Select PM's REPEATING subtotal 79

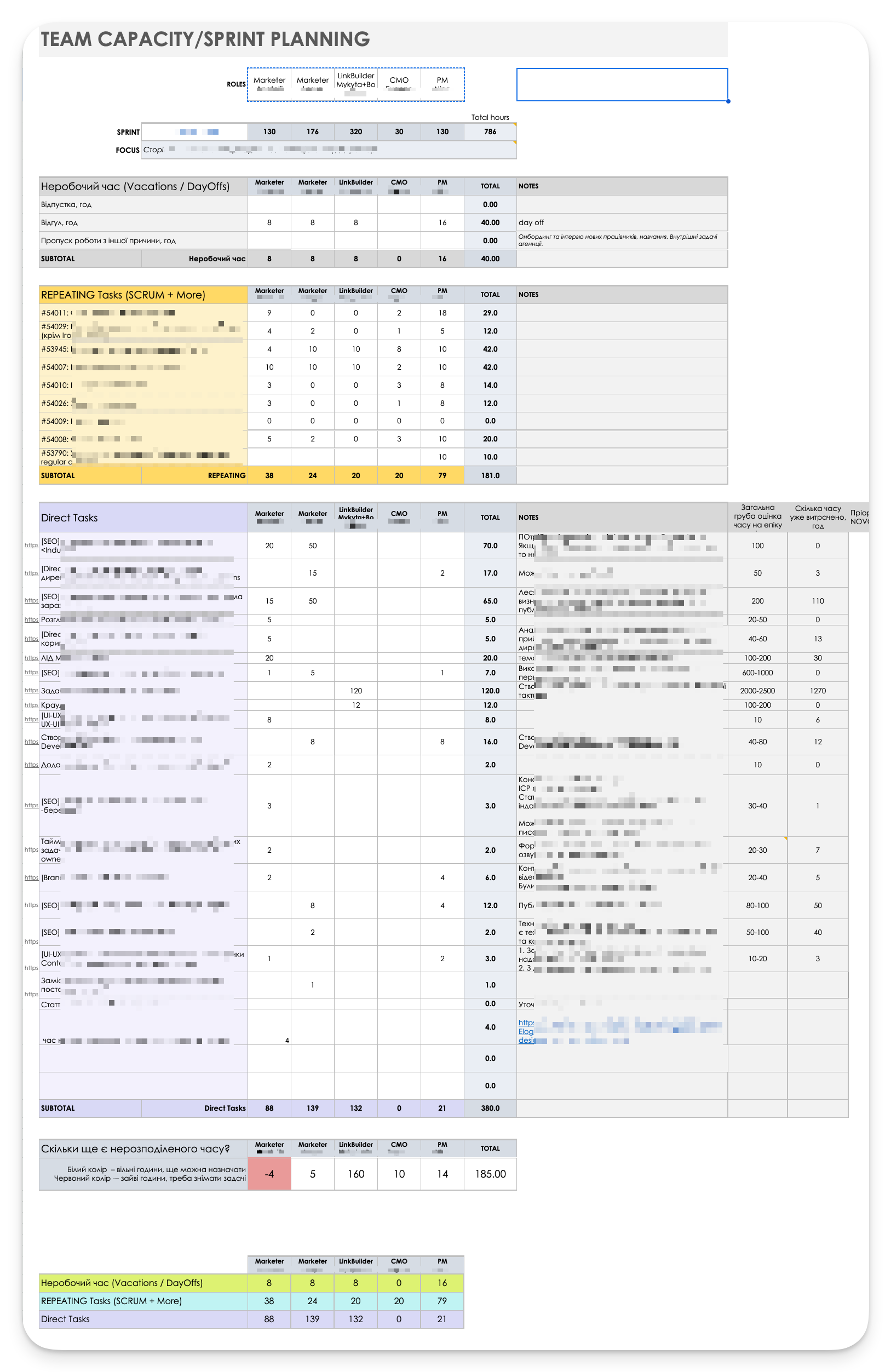(x=442, y=475)
